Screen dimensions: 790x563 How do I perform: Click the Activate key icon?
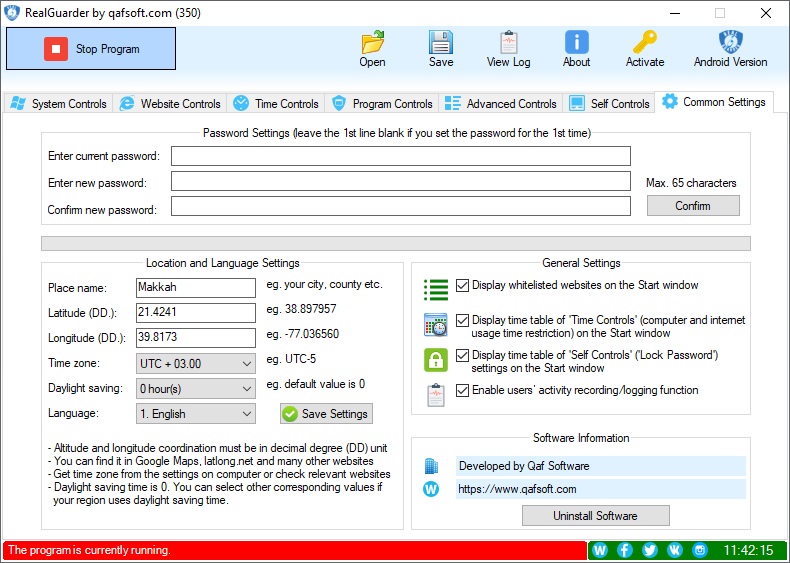click(x=645, y=43)
